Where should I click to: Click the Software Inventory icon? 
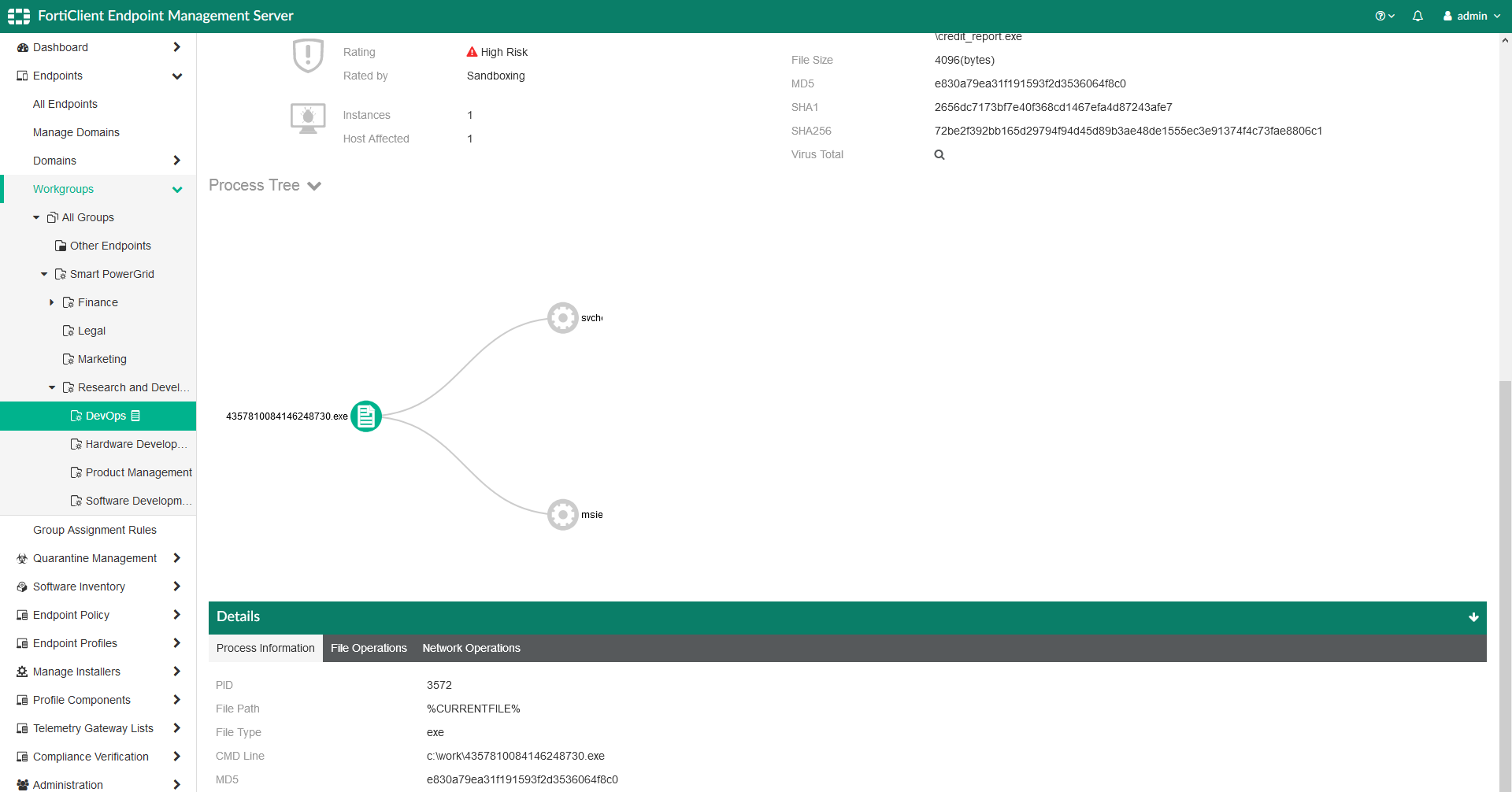tap(22, 587)
